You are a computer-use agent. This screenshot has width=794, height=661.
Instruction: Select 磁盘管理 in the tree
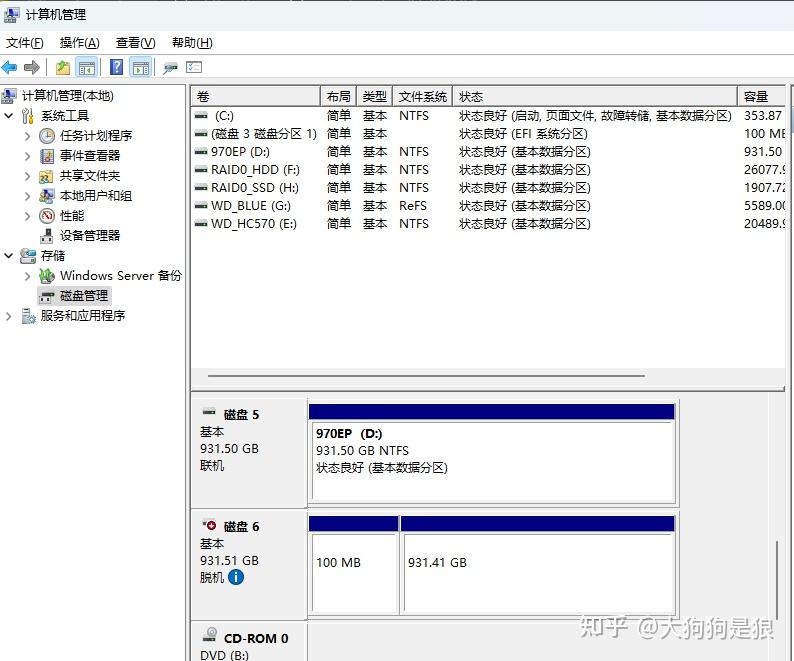click(74, 296)
